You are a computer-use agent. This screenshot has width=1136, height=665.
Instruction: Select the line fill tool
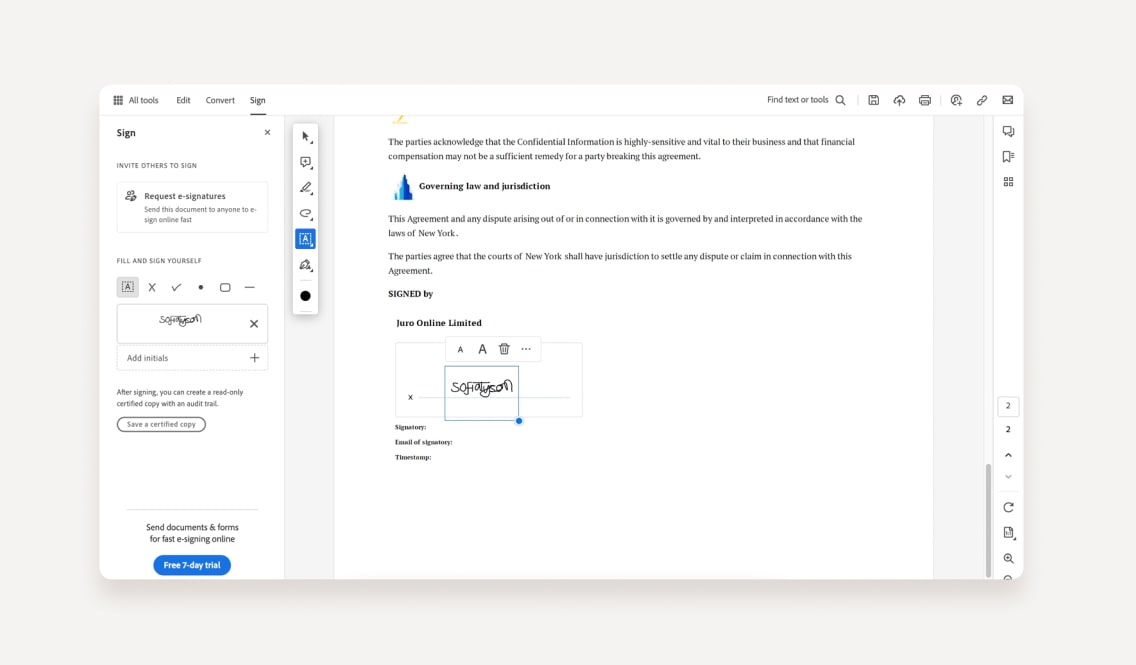coord(250,288)
